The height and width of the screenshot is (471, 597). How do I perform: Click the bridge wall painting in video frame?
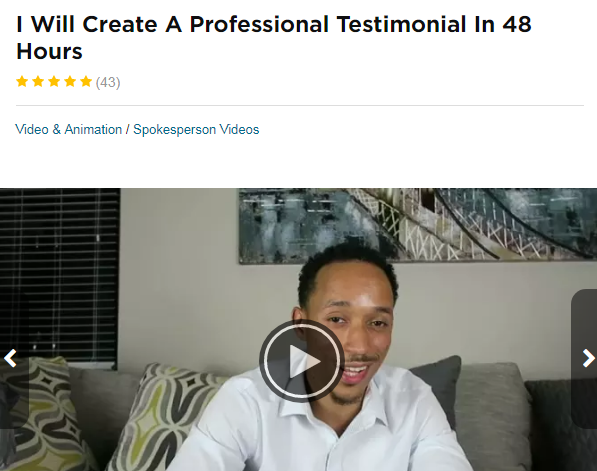[418, 225]
